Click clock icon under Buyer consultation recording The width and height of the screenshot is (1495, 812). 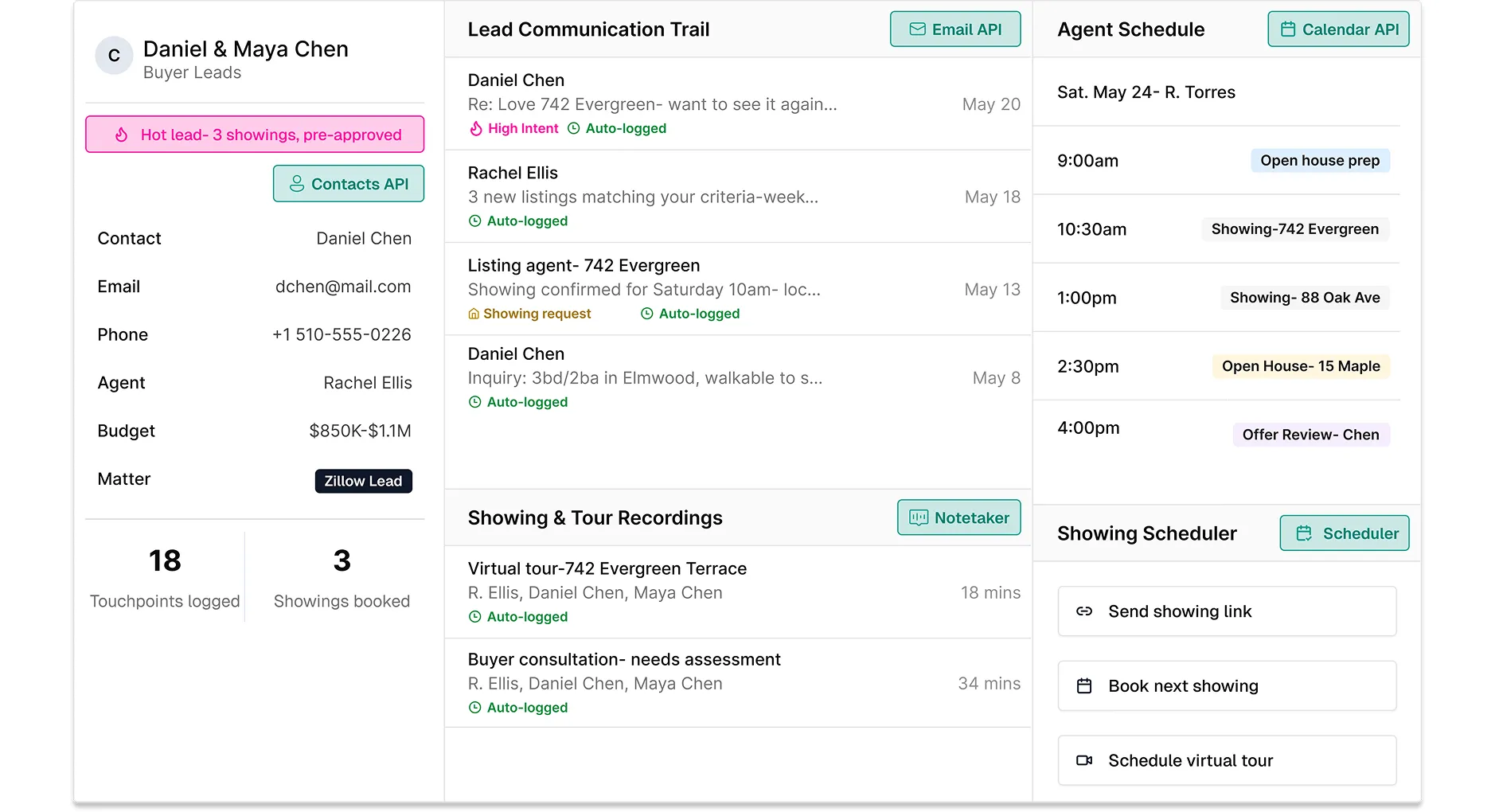tap(474, 708)
